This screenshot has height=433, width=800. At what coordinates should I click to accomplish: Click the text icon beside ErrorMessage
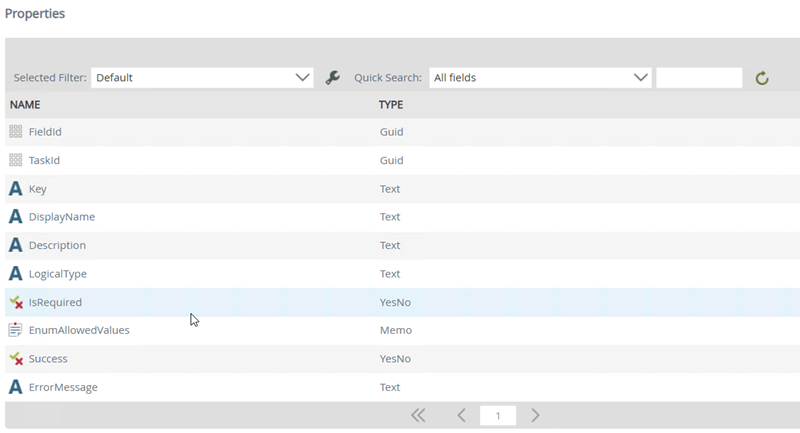15,387
